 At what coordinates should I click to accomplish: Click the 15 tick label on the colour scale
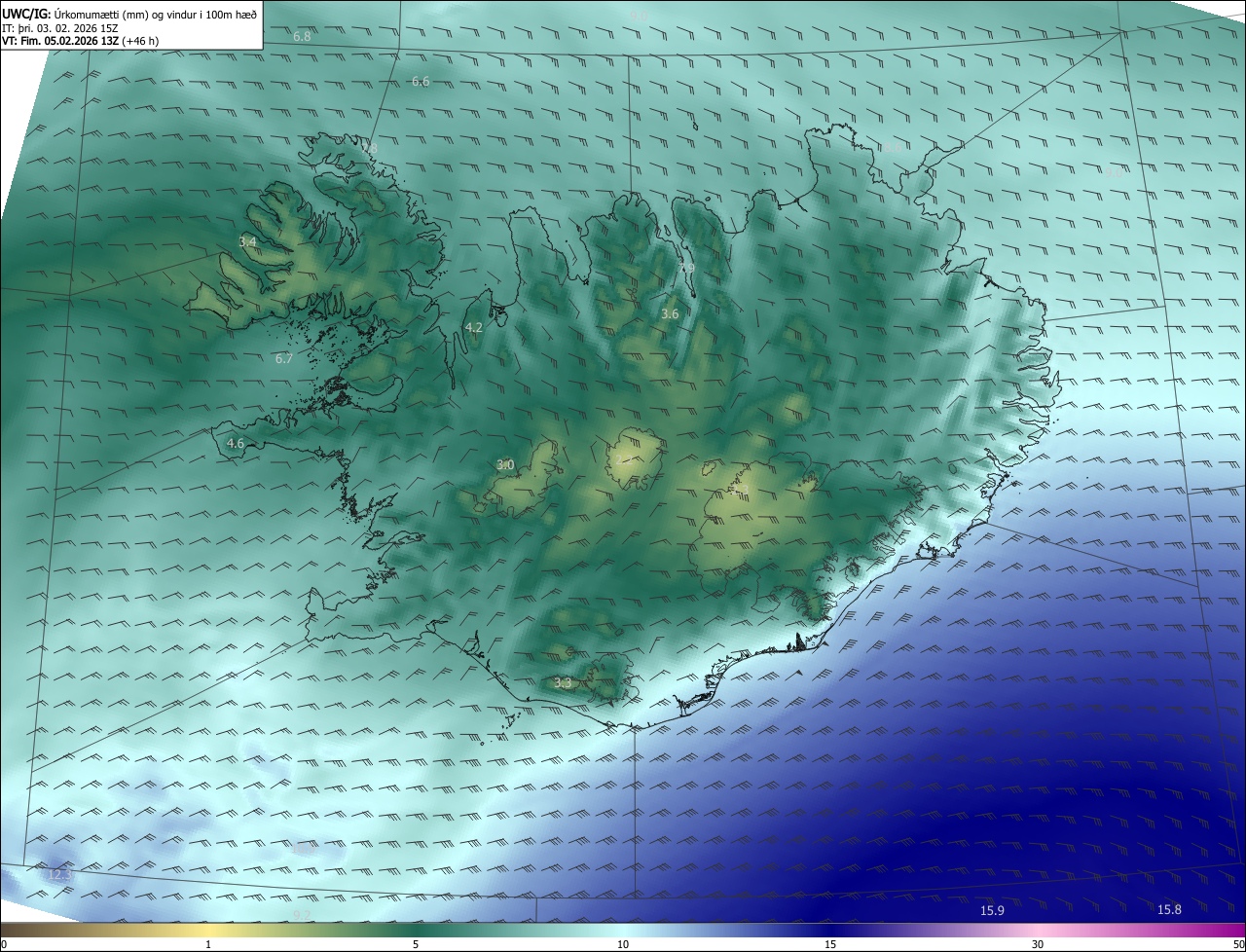click(x=830, y=944)
